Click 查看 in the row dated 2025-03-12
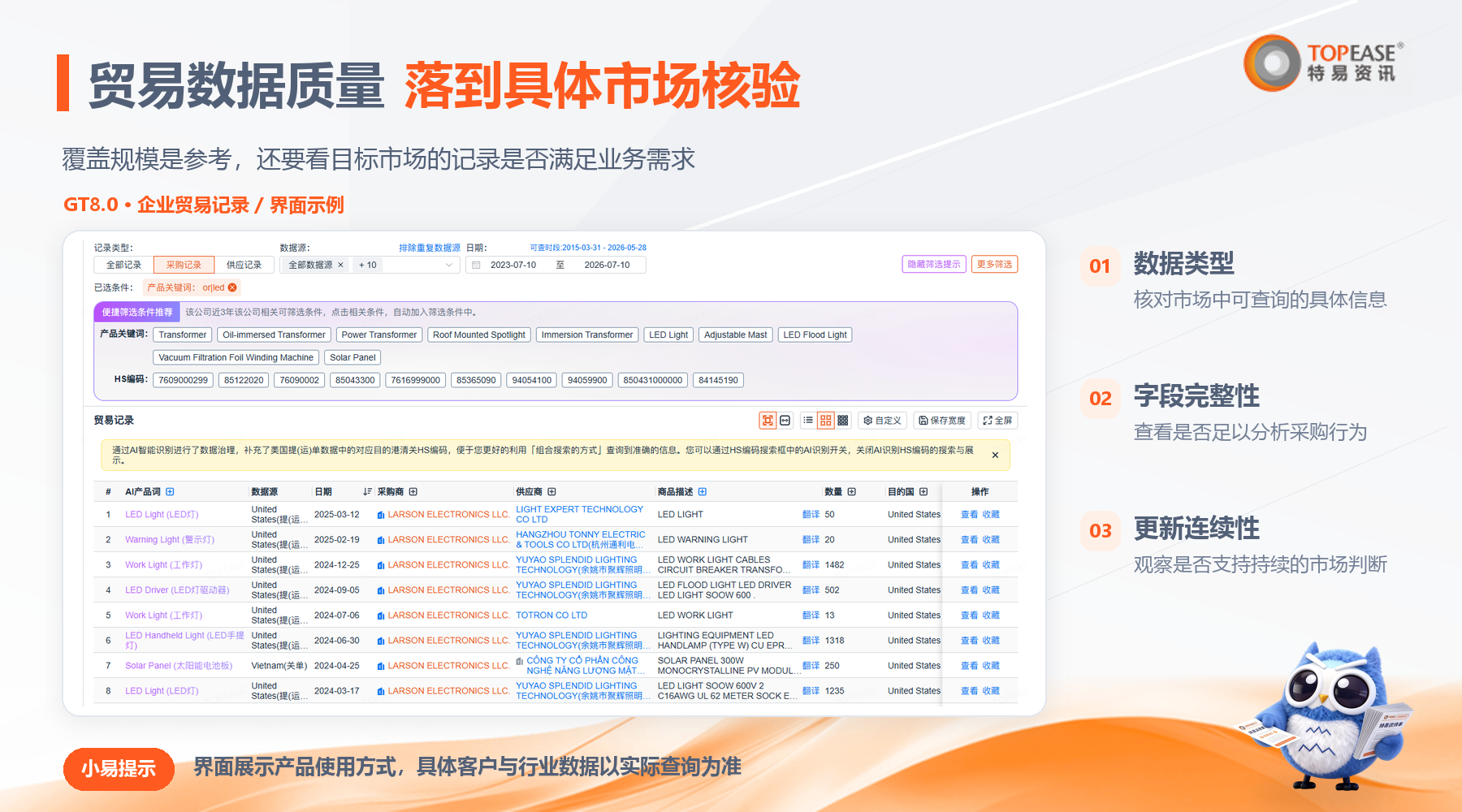 pos(970,515)
